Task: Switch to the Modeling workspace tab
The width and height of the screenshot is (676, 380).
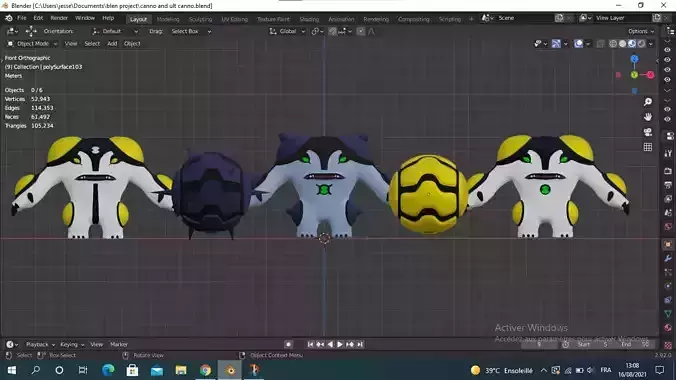Action: [168, 19]
